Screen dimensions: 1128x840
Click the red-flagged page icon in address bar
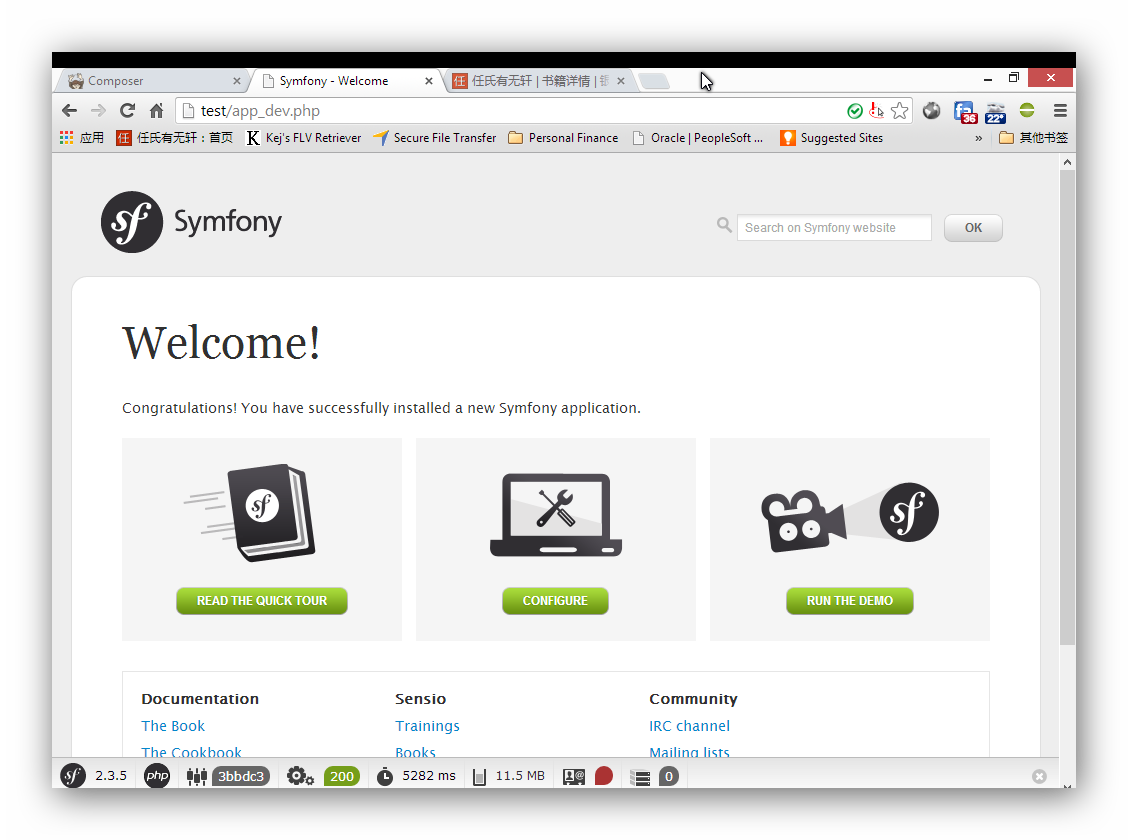876,111
